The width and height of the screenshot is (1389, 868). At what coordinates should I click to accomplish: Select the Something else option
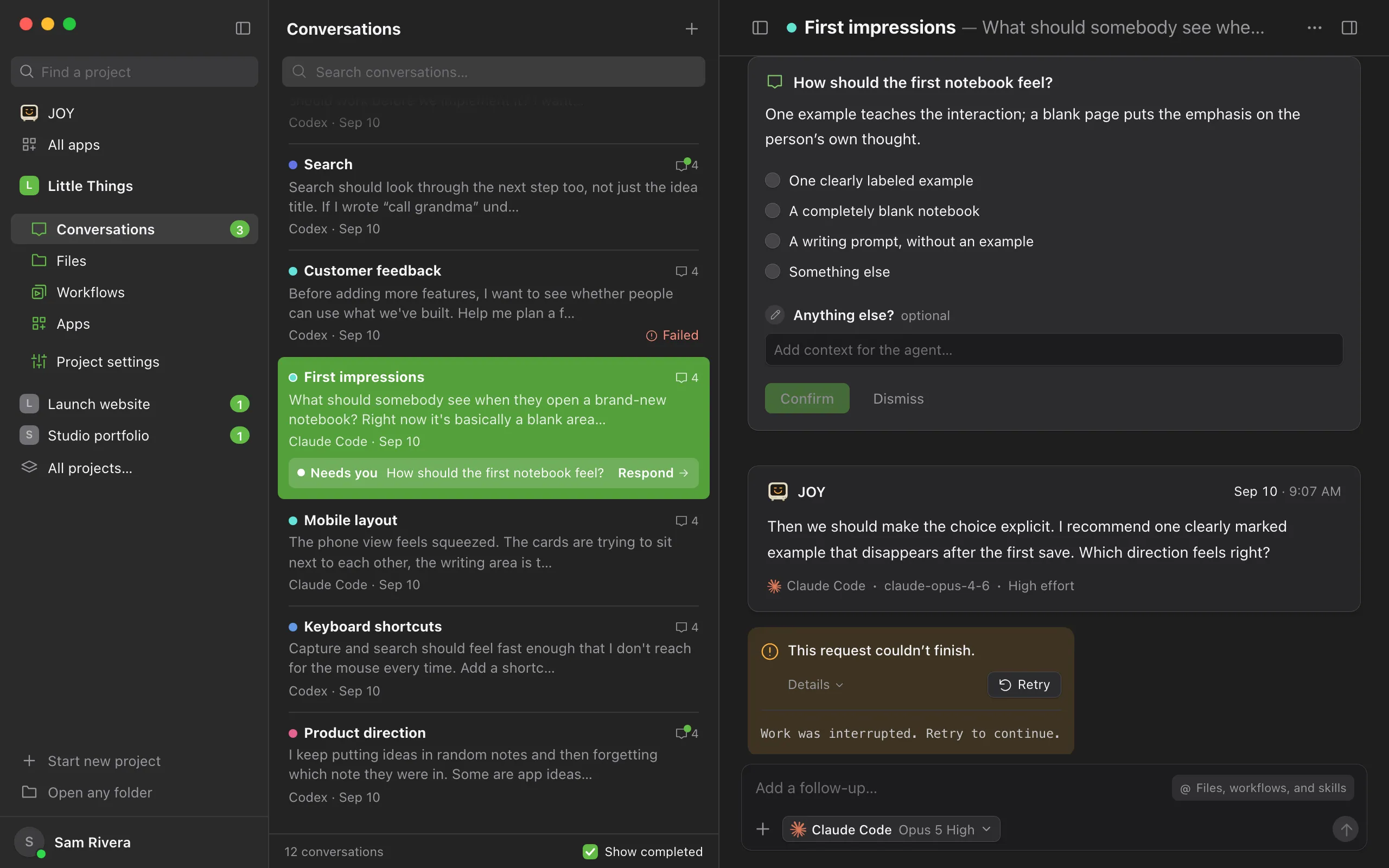tap(773, 272)
